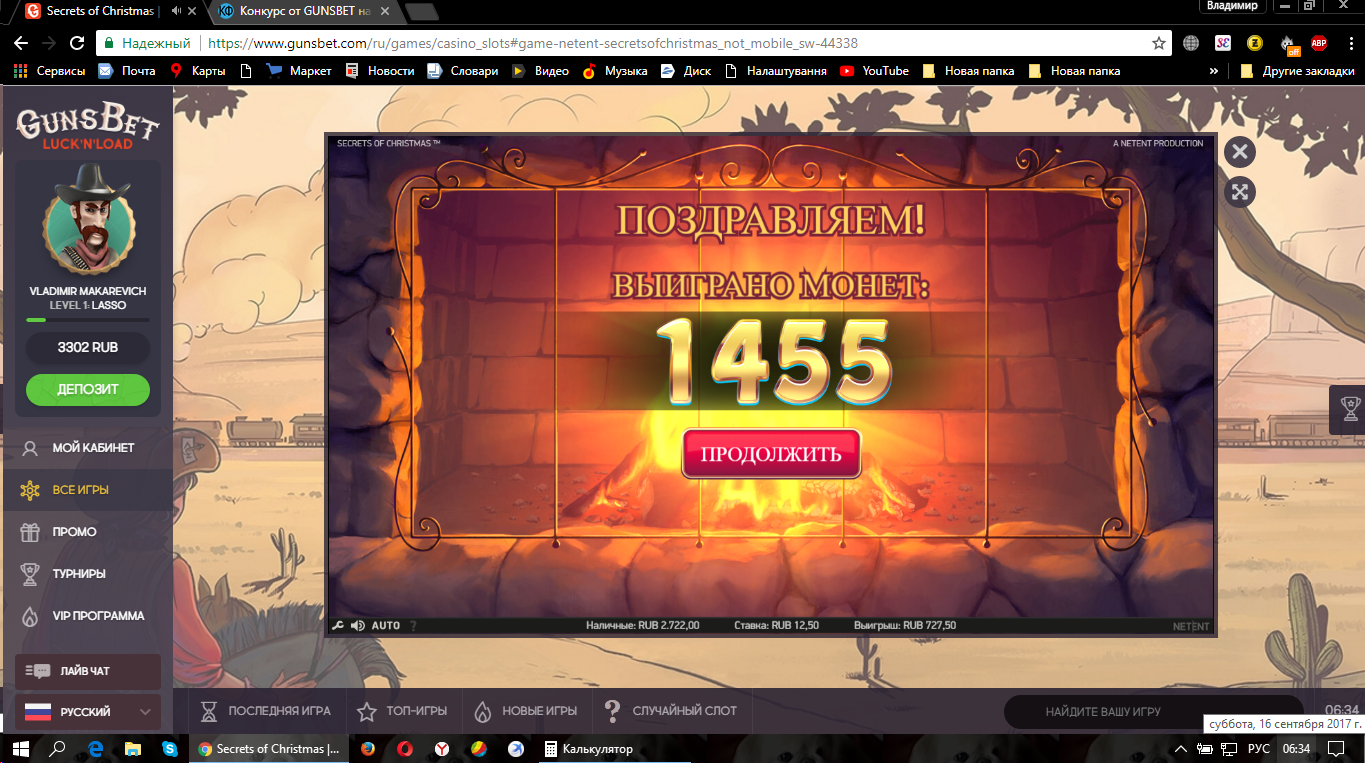Close the Secrets of Christmas browser tab

[x=193, y=11]
